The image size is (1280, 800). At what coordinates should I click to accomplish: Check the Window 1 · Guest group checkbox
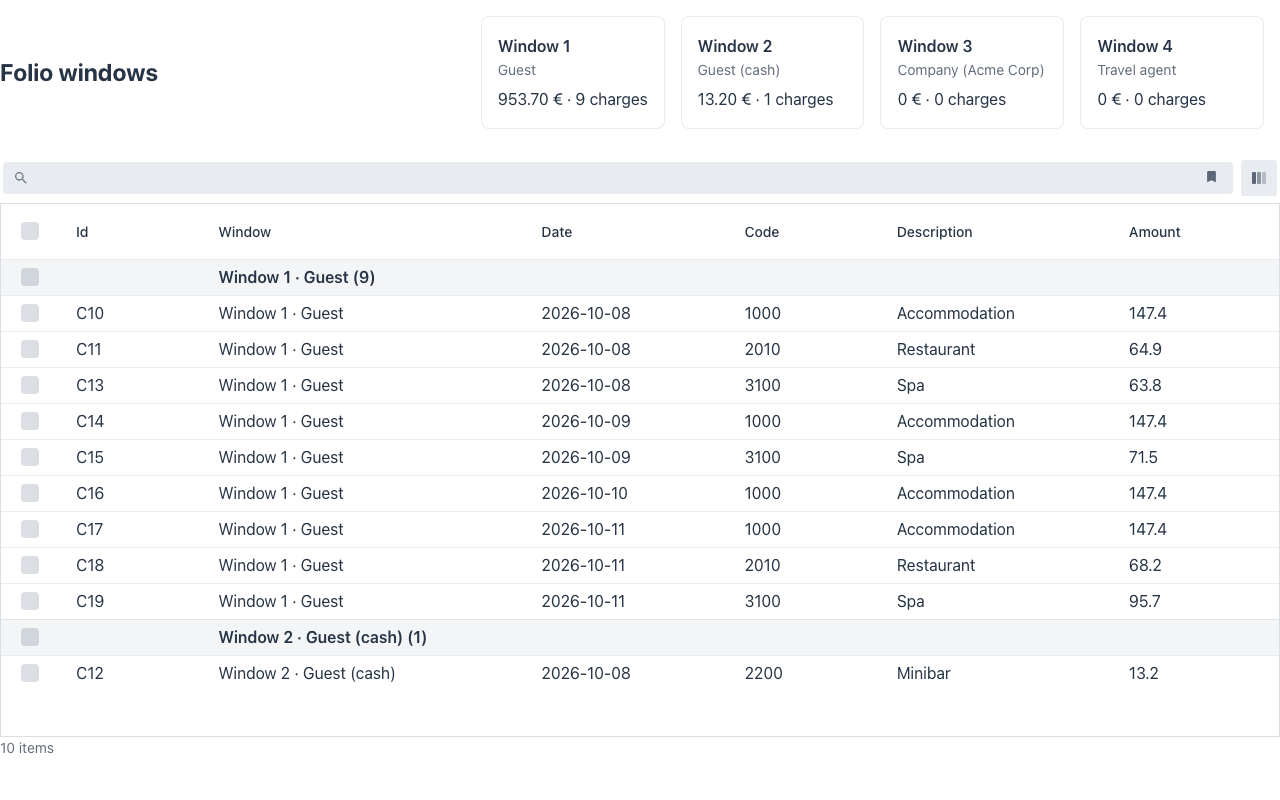point(30,277)
